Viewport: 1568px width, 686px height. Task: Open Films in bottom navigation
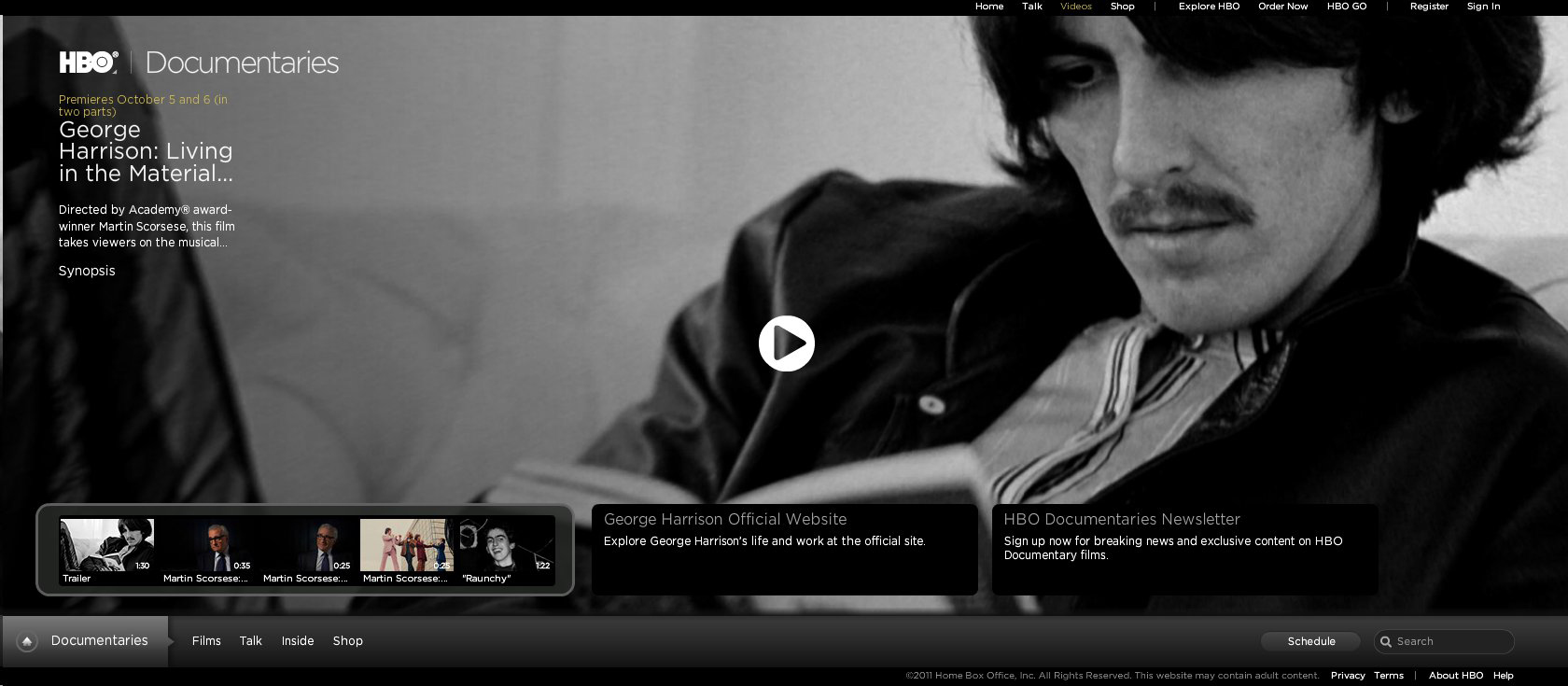coord(206,641)
